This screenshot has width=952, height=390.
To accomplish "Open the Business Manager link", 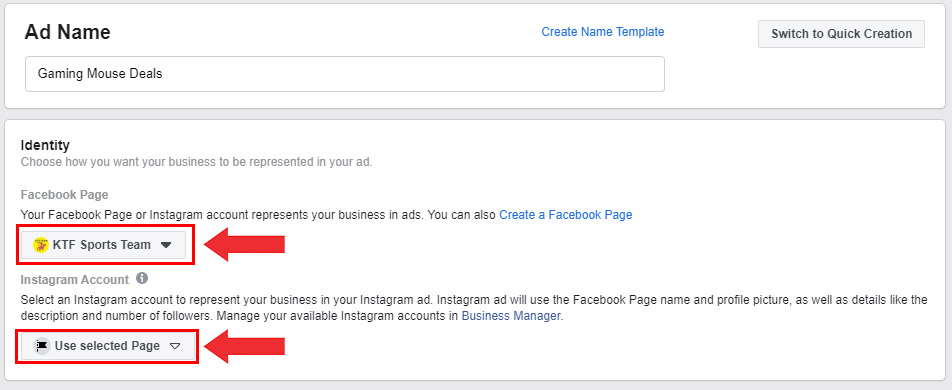I will click(x=511, y=316).
